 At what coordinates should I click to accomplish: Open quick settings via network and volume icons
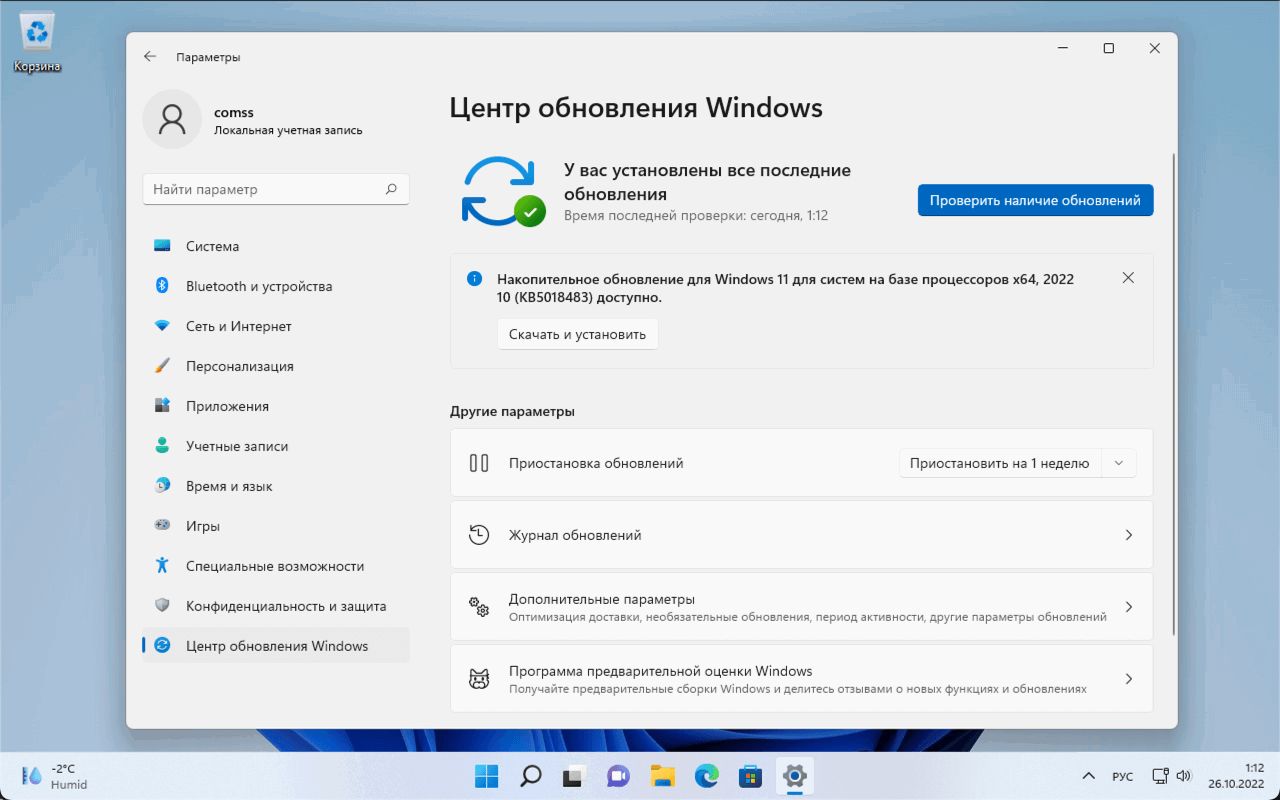(1171, 776)
